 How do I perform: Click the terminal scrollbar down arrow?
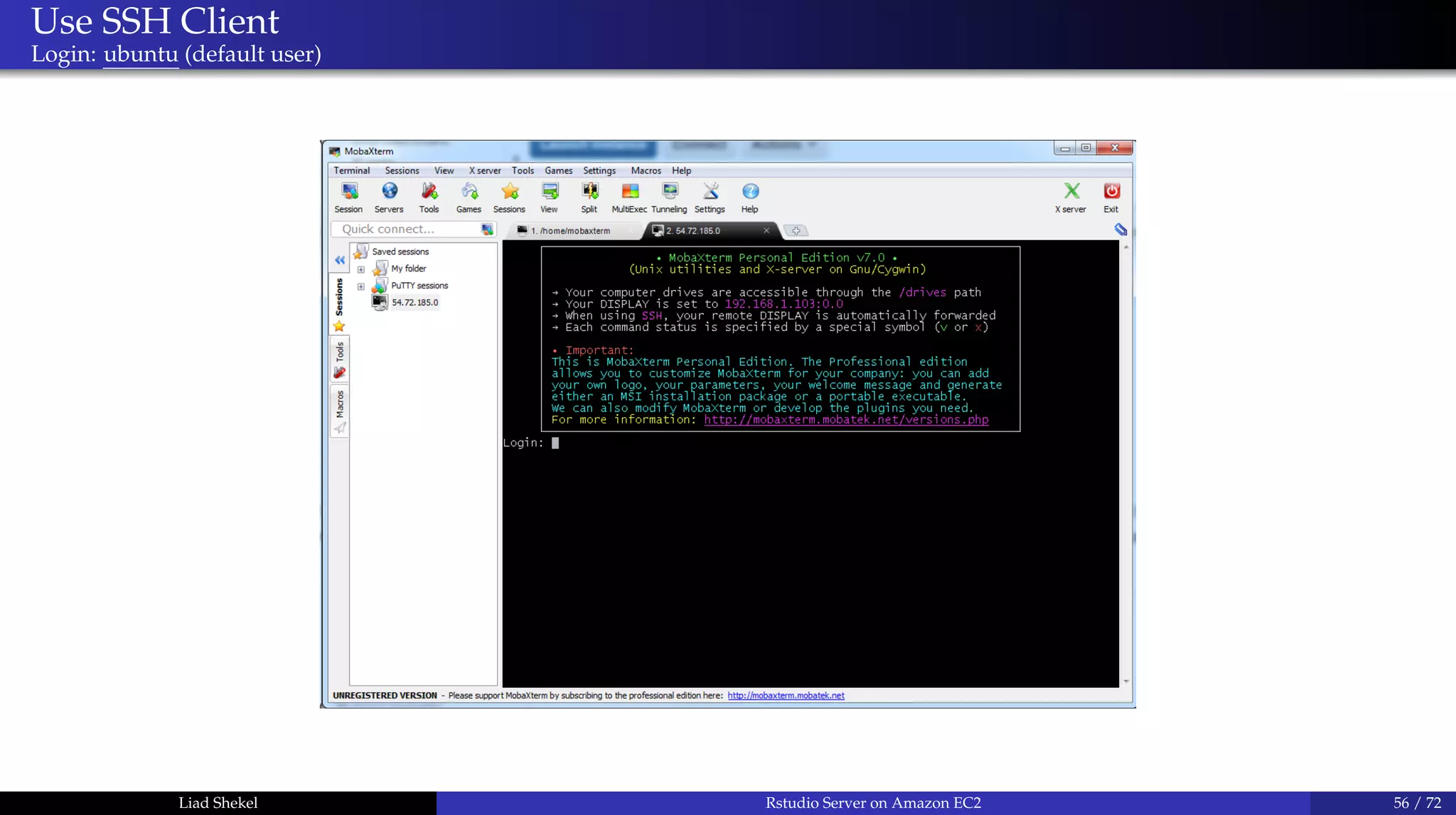1126,682
